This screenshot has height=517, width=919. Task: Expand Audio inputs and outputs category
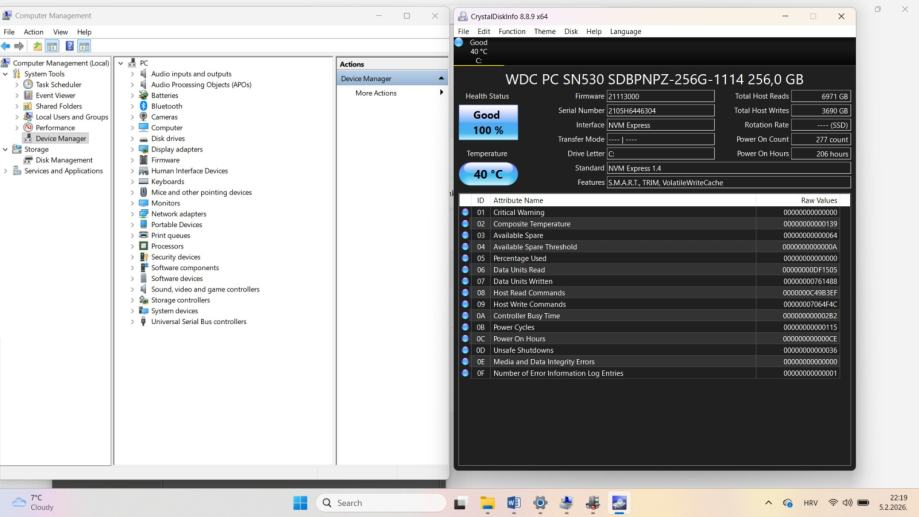(x=132, y=74)
